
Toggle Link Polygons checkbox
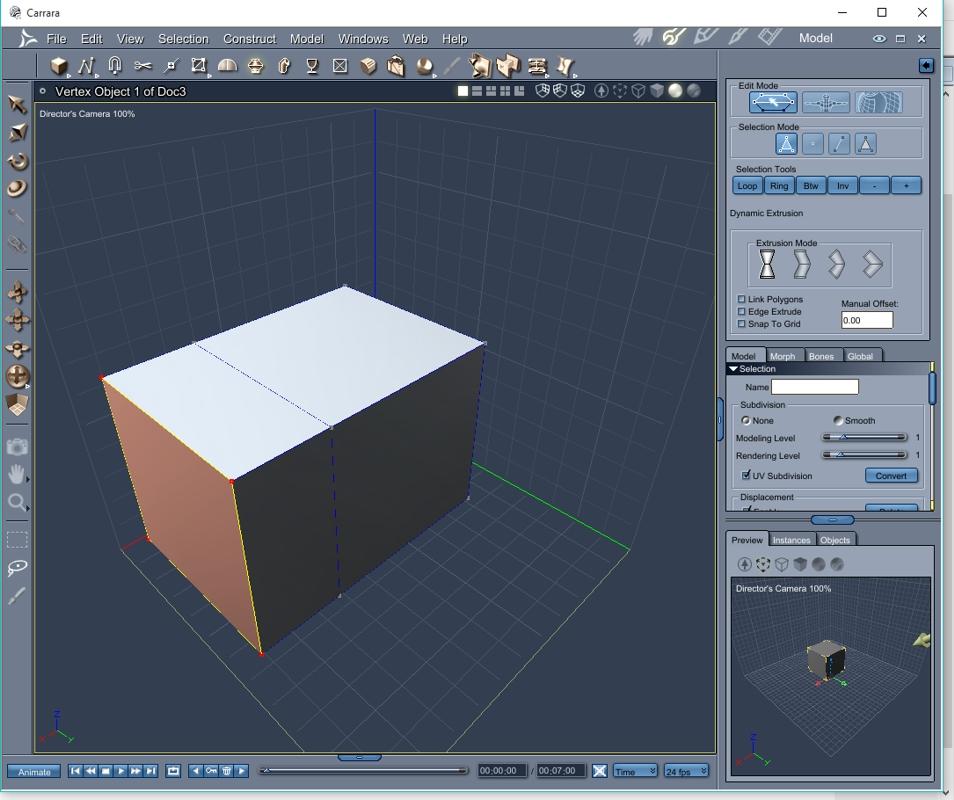741,299
